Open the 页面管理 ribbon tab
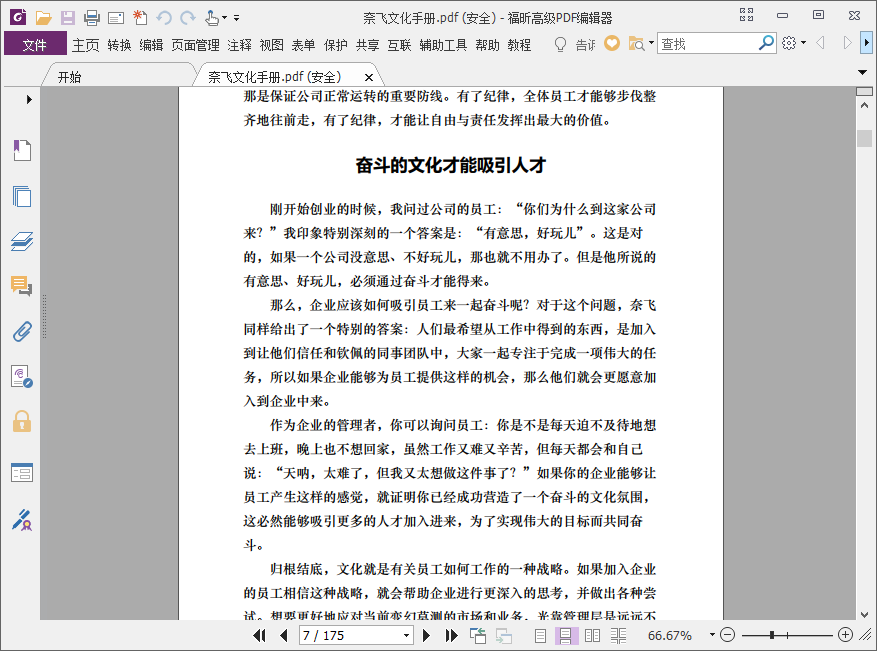The height and width of the screenshot is (651, 877). [195, 45]
